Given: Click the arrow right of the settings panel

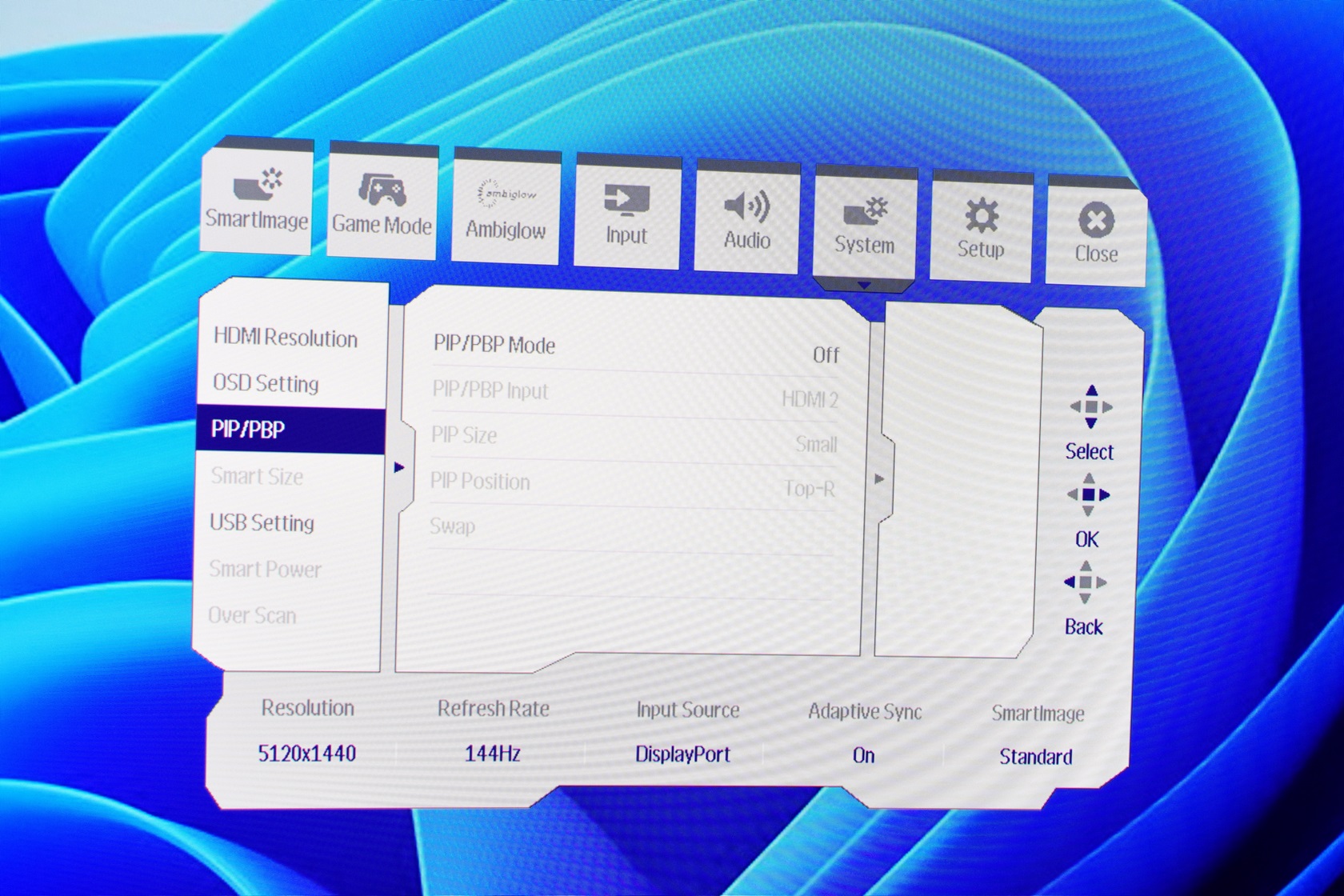Looking at the screenshot, I should pyautogui.click(x=879, y=479).
